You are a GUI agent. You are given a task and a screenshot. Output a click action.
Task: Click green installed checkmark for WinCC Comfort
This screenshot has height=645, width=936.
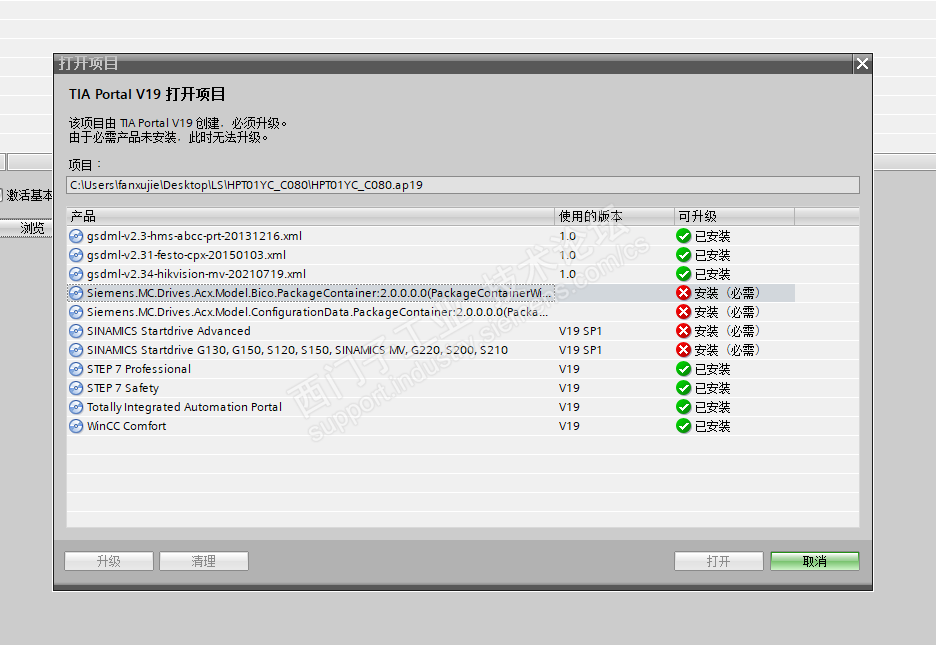point(683,426)
